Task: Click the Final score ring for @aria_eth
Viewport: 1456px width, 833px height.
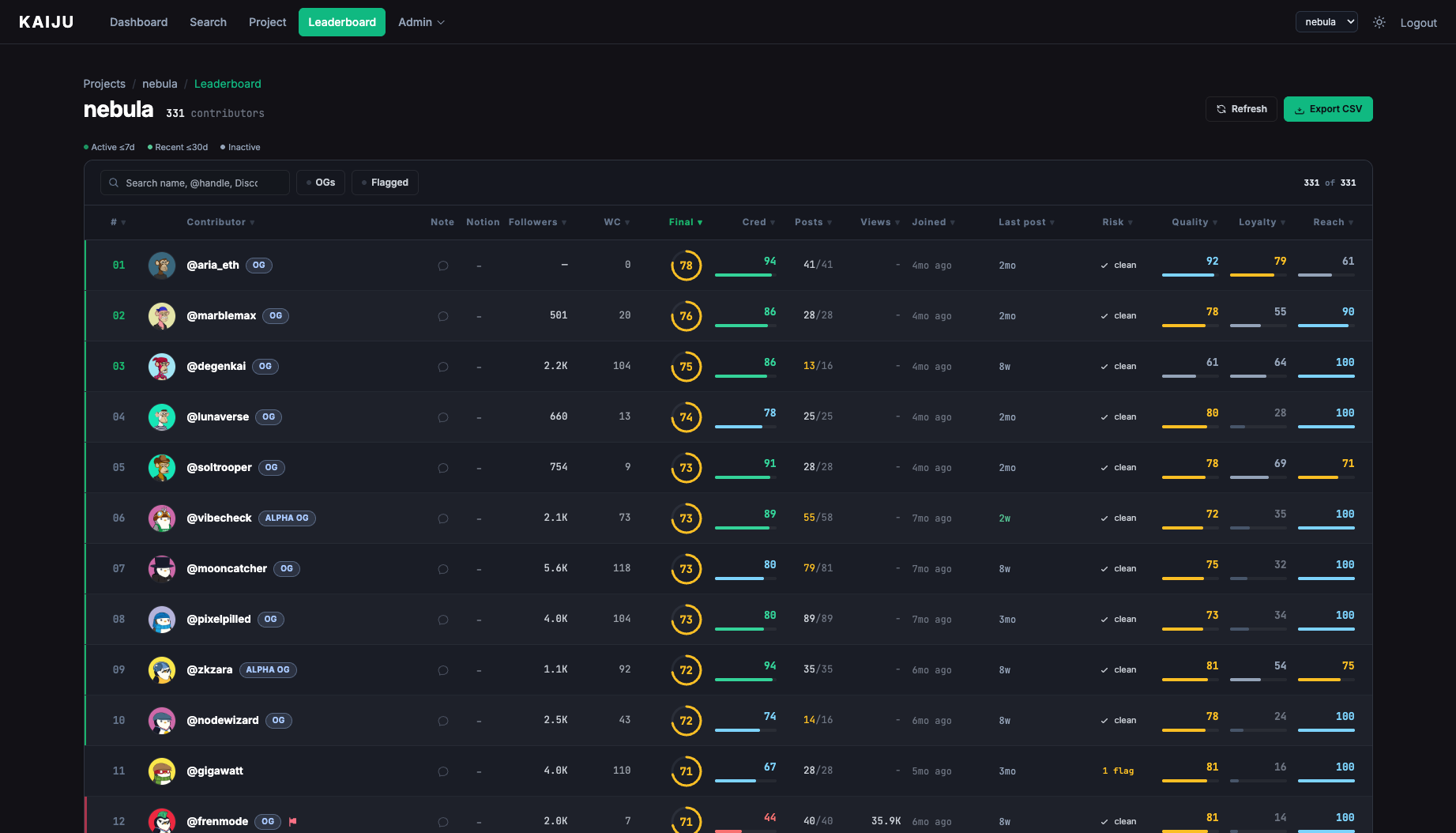Action: [x=686, y=266]
